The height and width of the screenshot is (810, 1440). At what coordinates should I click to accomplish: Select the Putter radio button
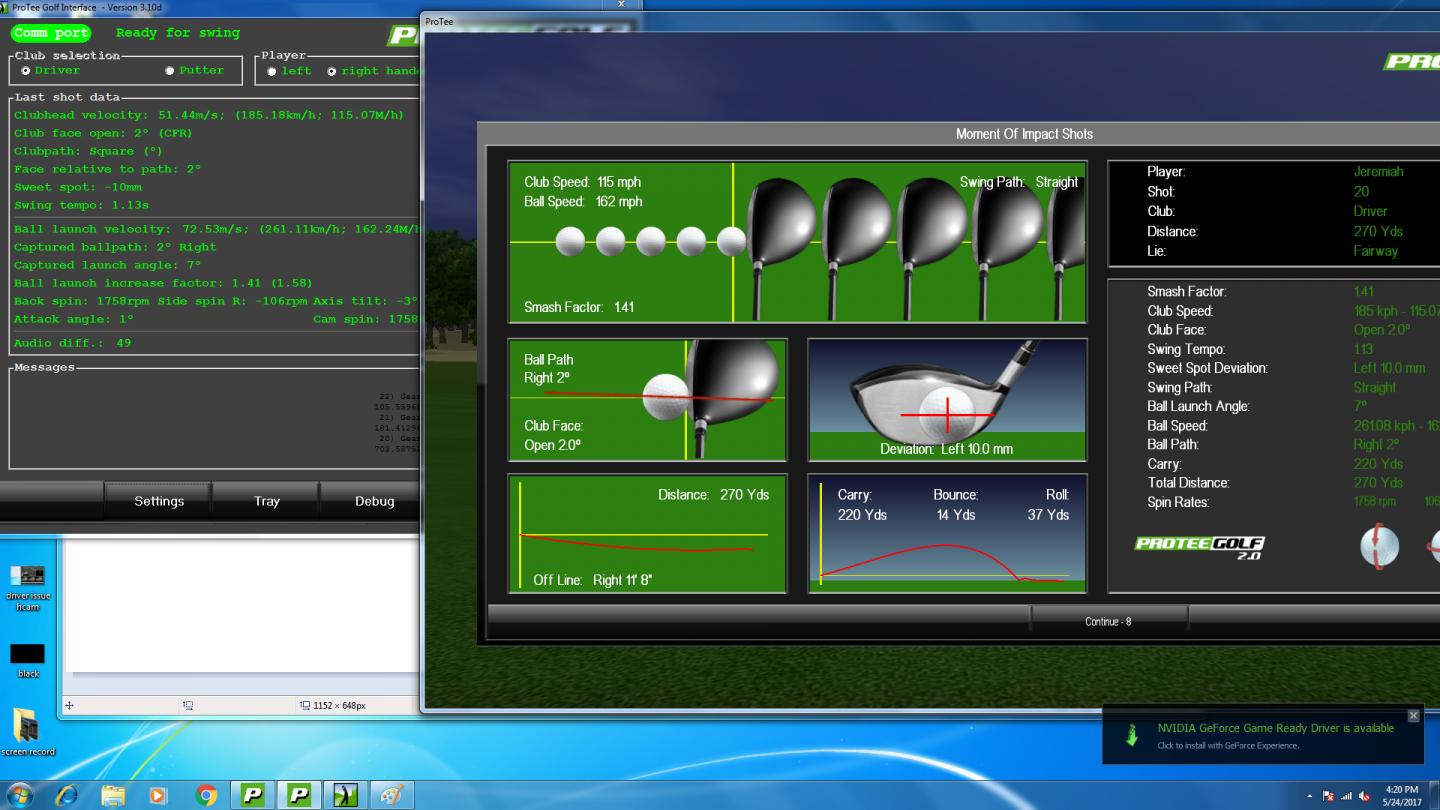(x=170, y=71)
